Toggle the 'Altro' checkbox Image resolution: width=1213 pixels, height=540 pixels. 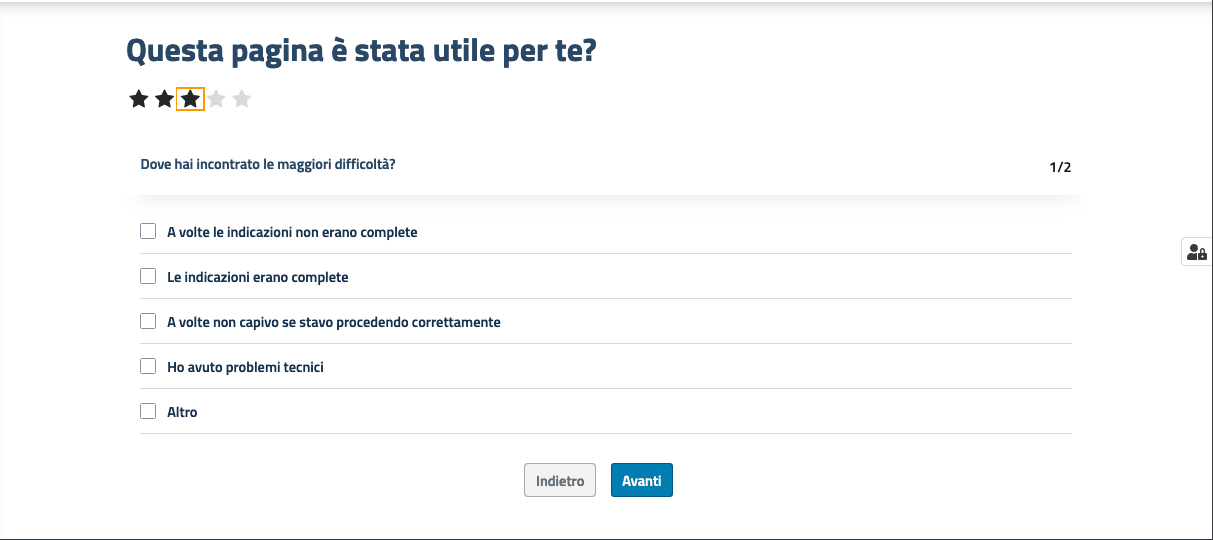[148, 410]
